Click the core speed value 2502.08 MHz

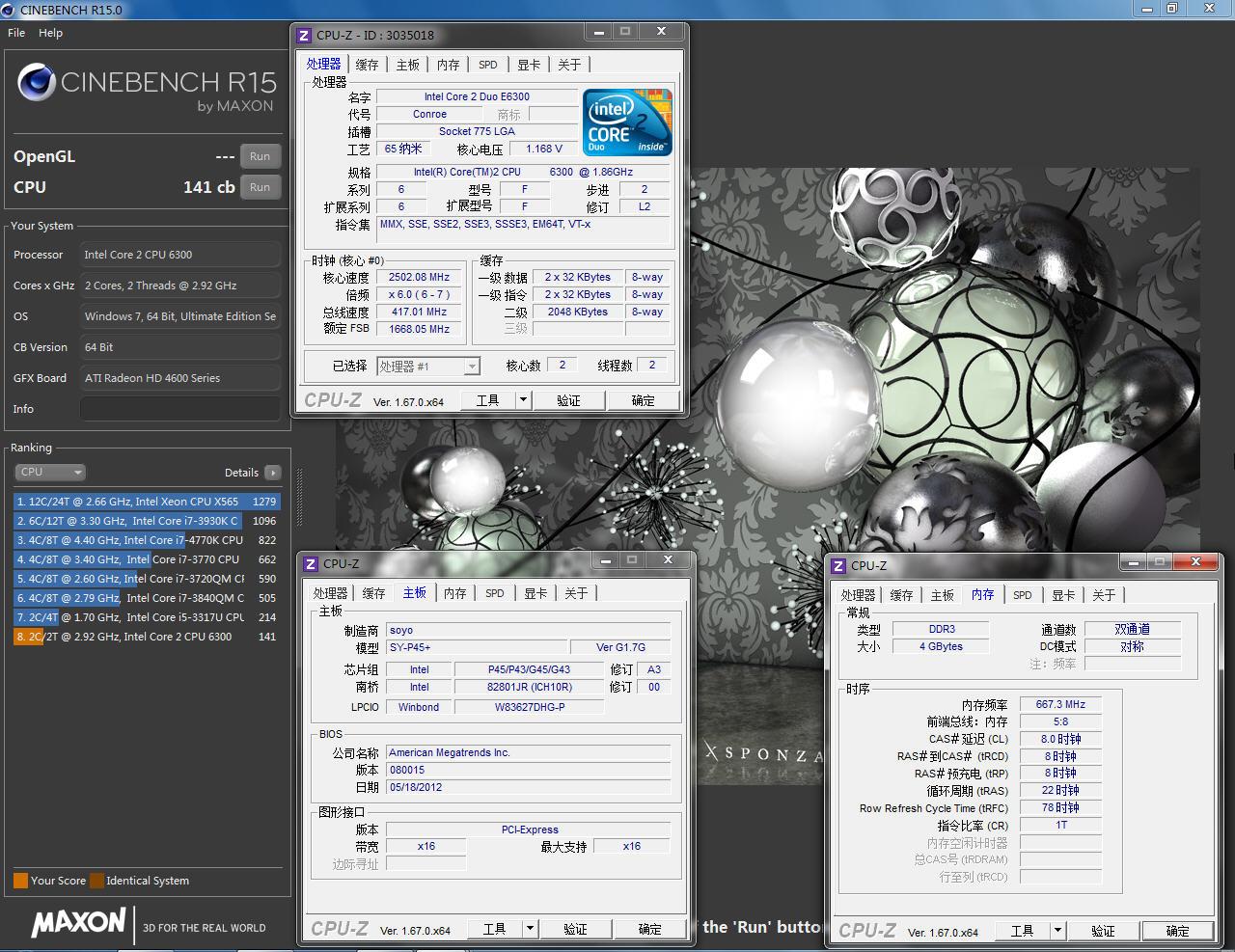click(420, 277)
